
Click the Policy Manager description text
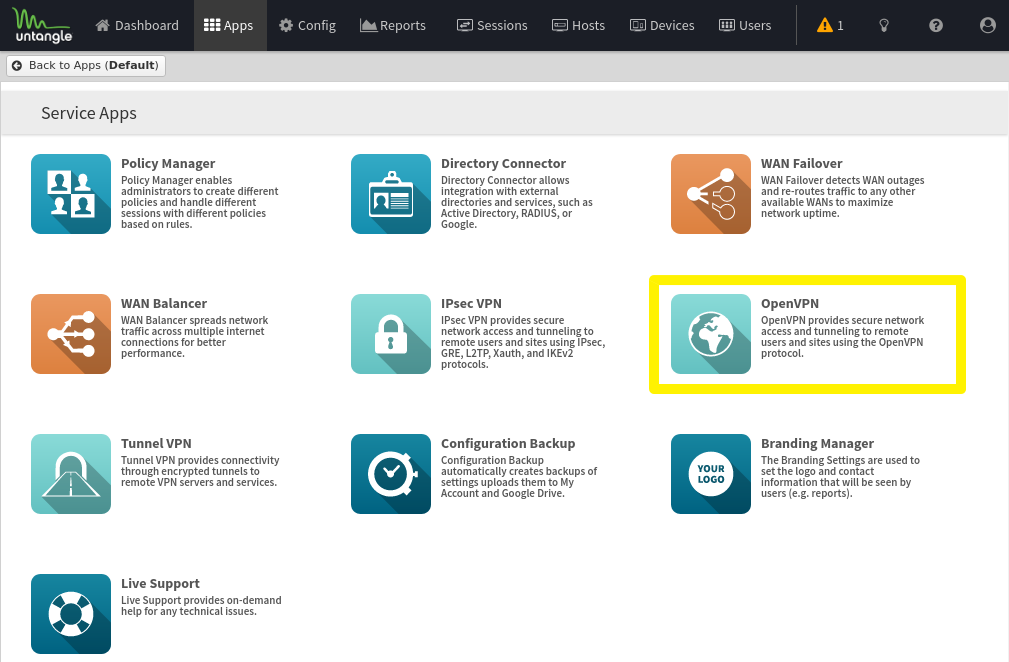click(x=199, y=202)
